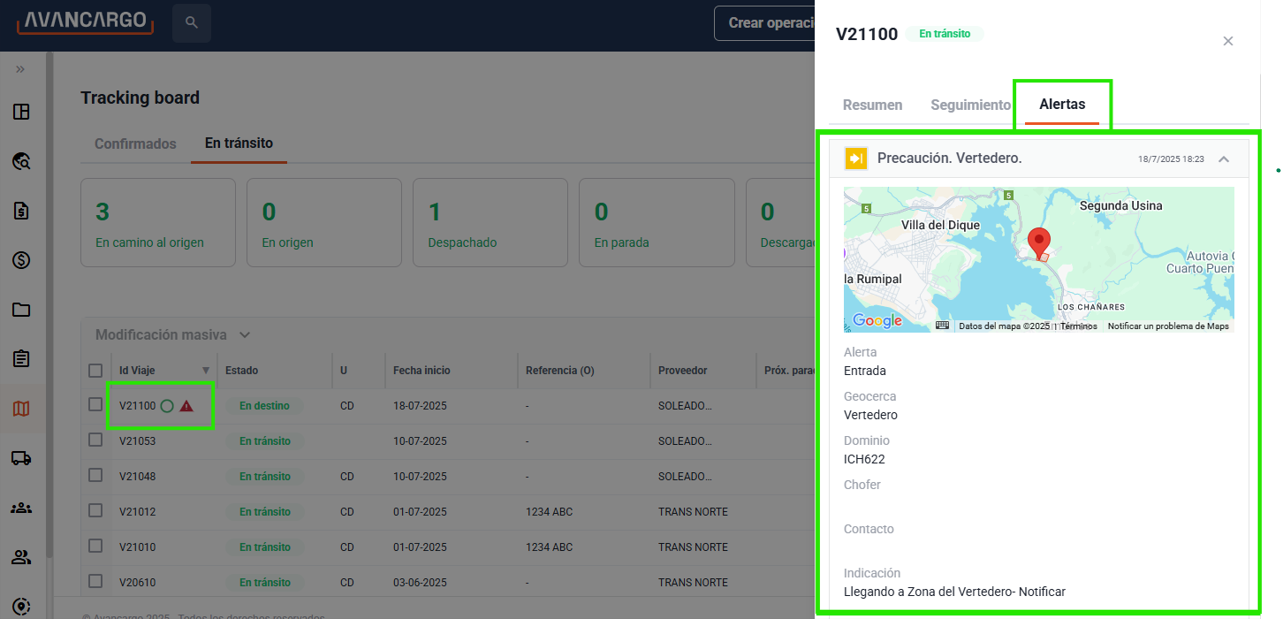This screenshot has height=619, width=1282.
Task: Click trip ID V21053
Action: (137, 441)
